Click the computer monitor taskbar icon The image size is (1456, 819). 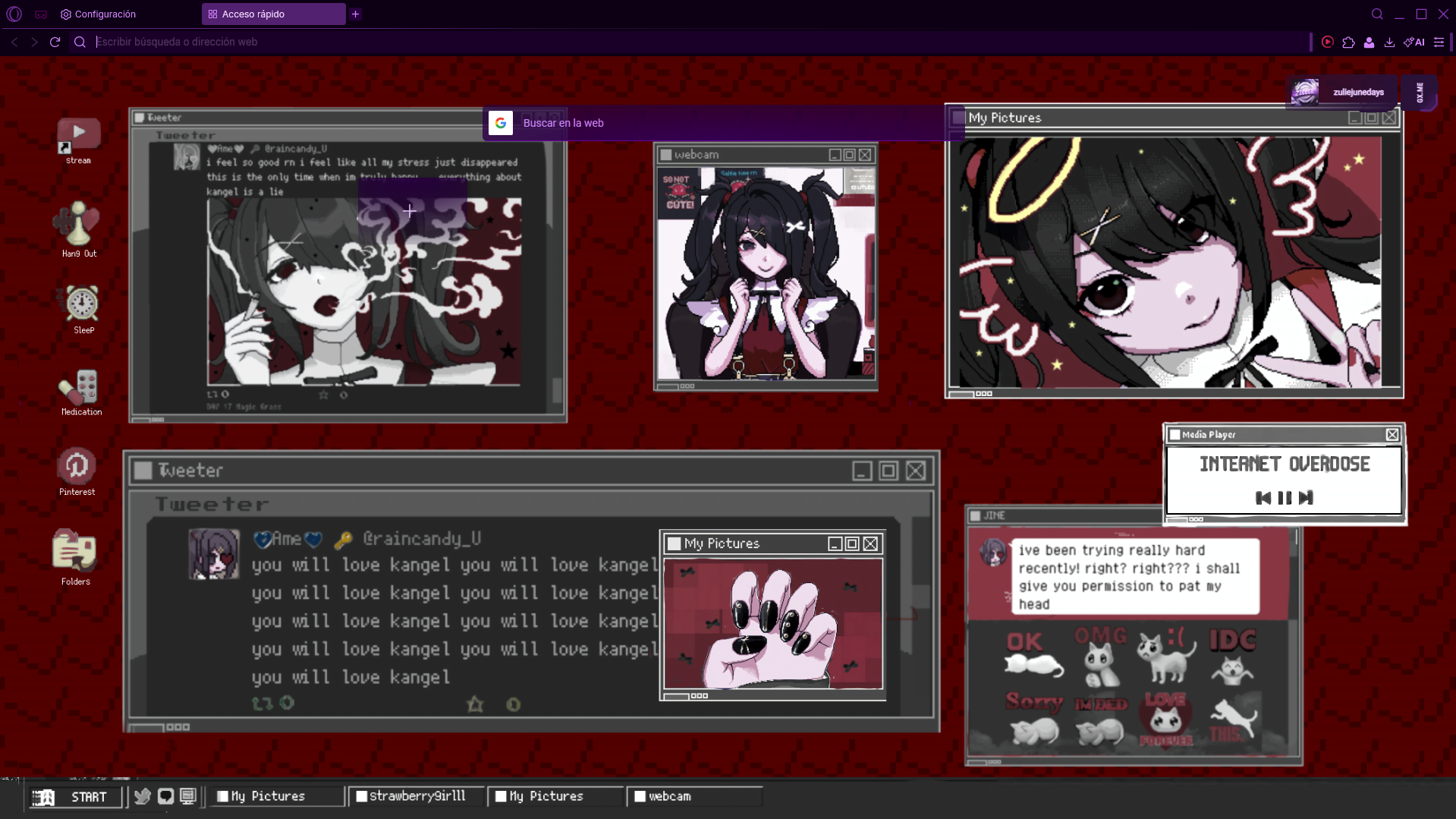coord(188,796)
